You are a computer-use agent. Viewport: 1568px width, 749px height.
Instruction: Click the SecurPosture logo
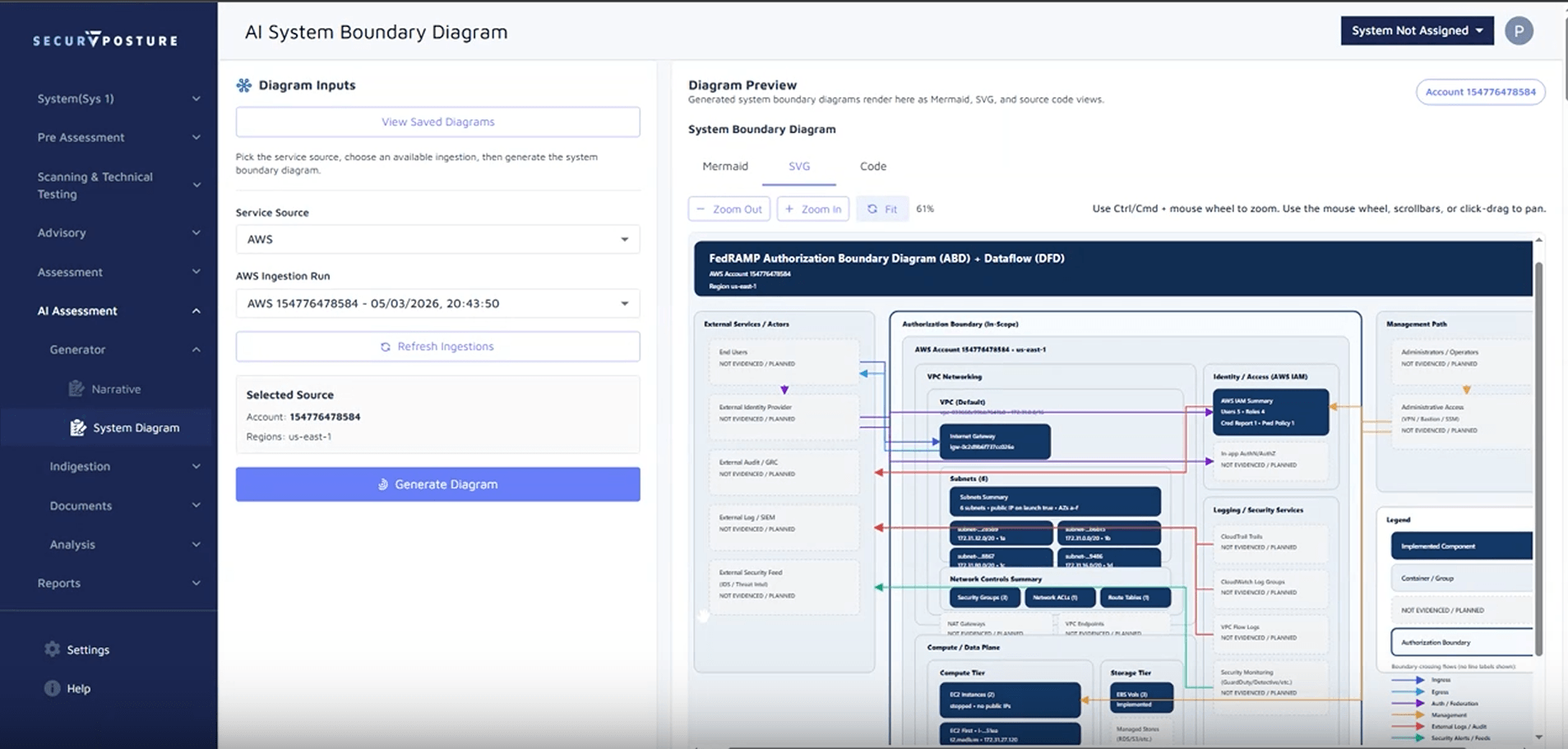click(x=105, y=39)
